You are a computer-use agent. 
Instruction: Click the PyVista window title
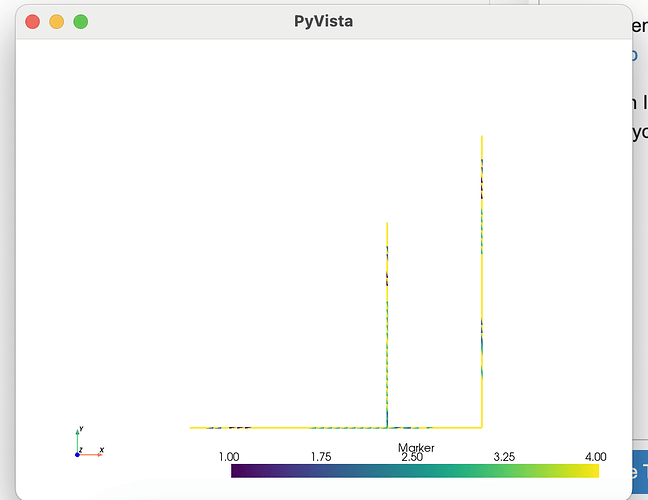(x=324, y=21)
